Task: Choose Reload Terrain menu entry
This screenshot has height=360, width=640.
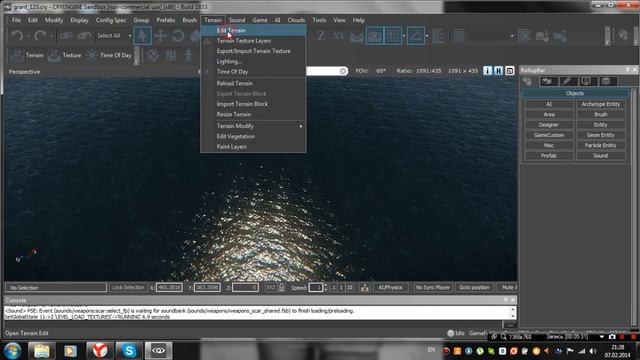Action: click(x=253, y=83)
